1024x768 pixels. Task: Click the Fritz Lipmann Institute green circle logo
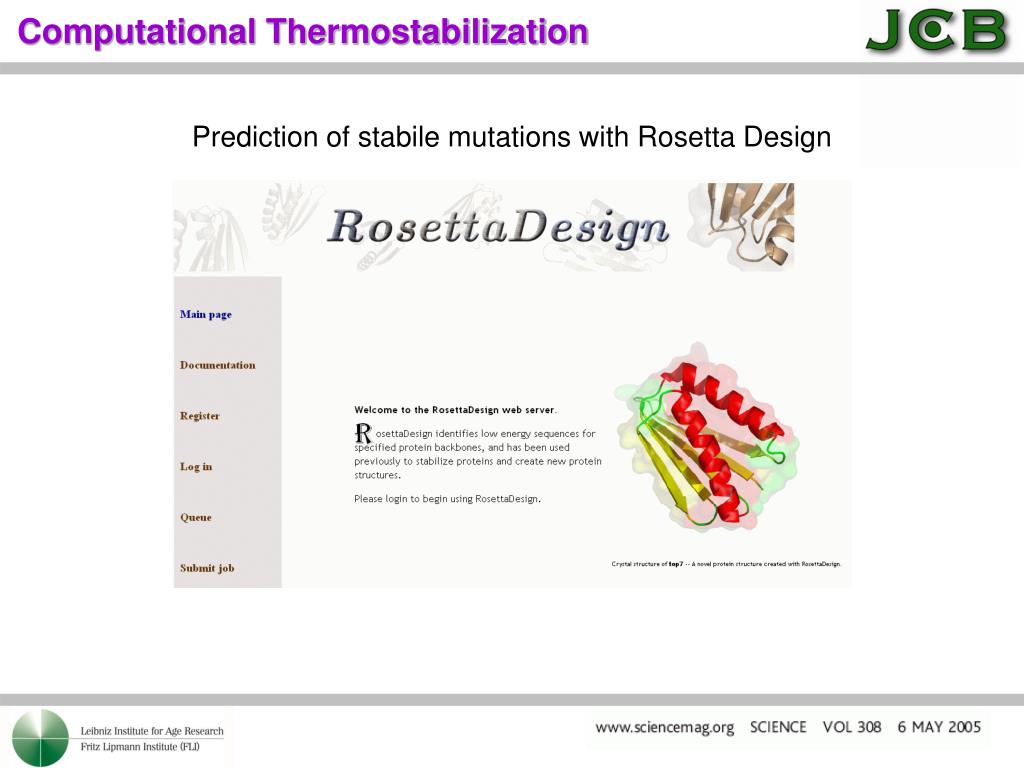coord(40,738)
